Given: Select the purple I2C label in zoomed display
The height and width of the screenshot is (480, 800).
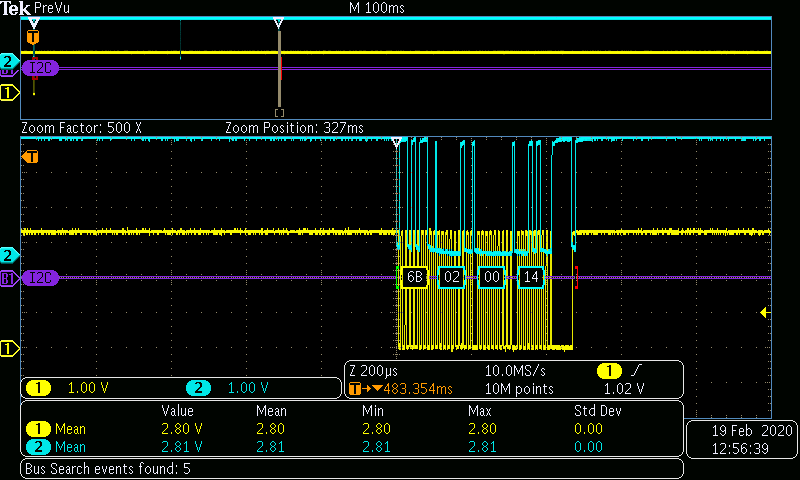Looking at the screenshot, I should (40, 277).
